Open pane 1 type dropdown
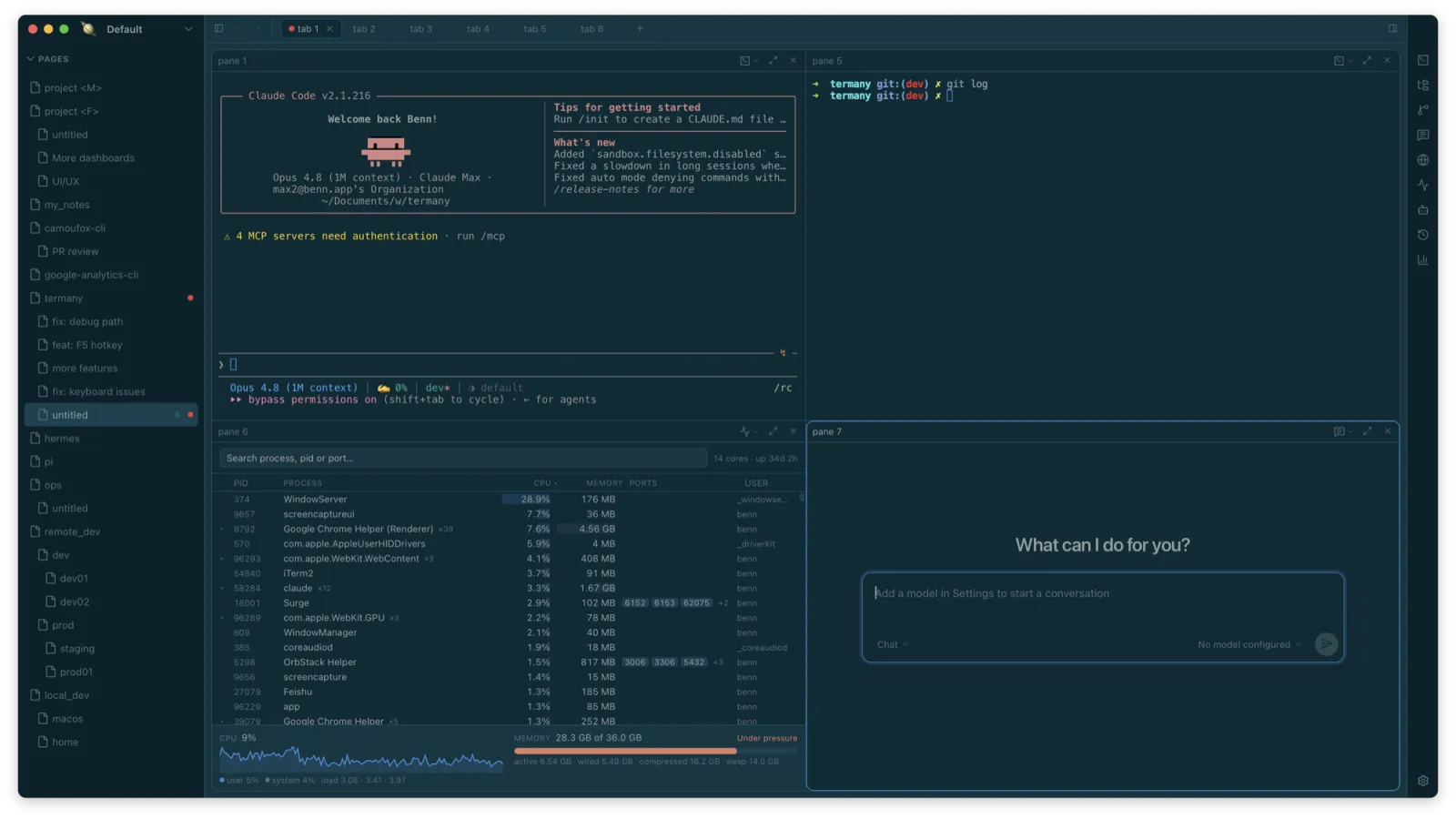Image resolution: width=1456 pixels, height=819 pixels. click(748, 61)
